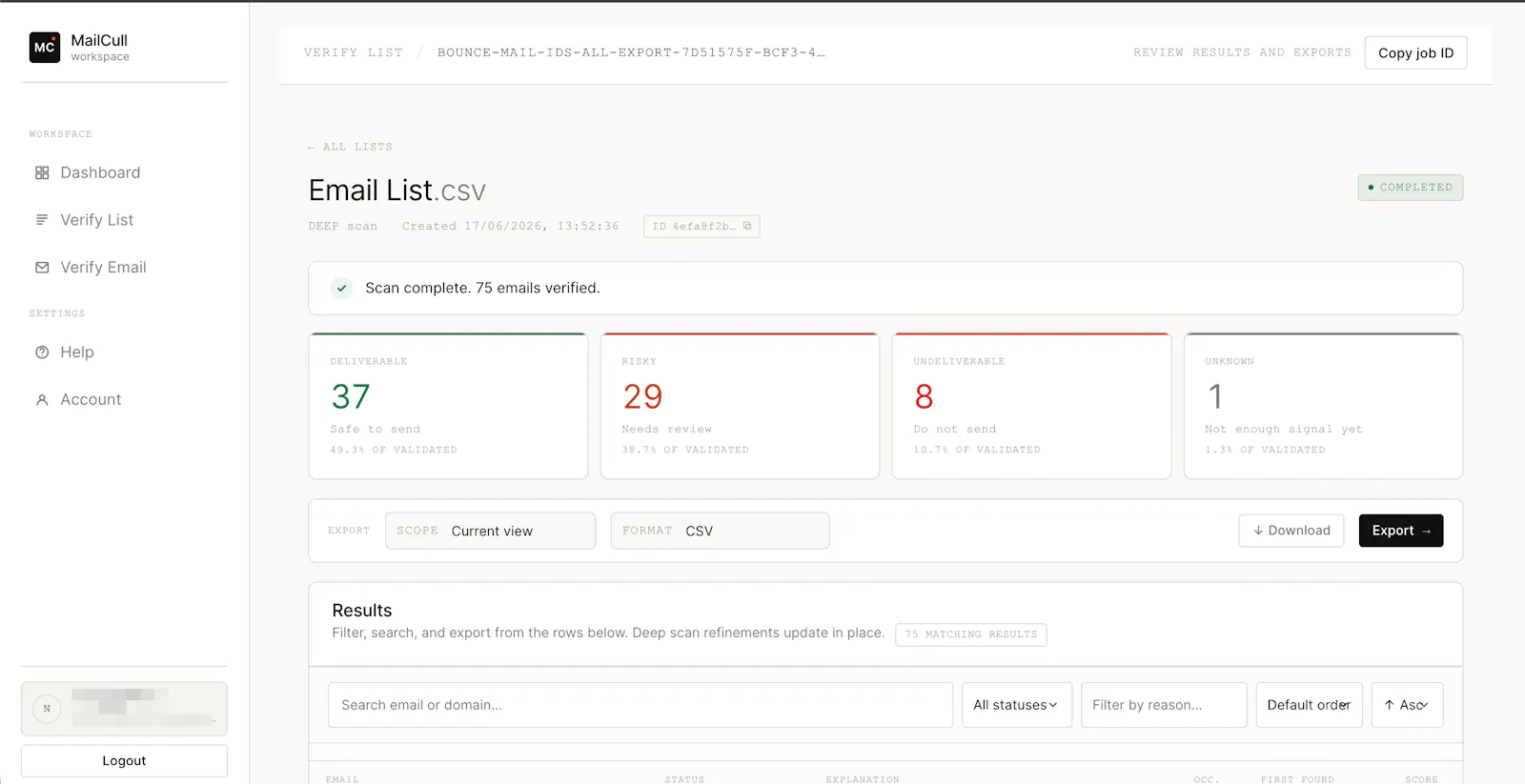This screenshot has width=1525, height=784.
Task: Click the Verify List lines icon
Action: [x=42, y=220]
